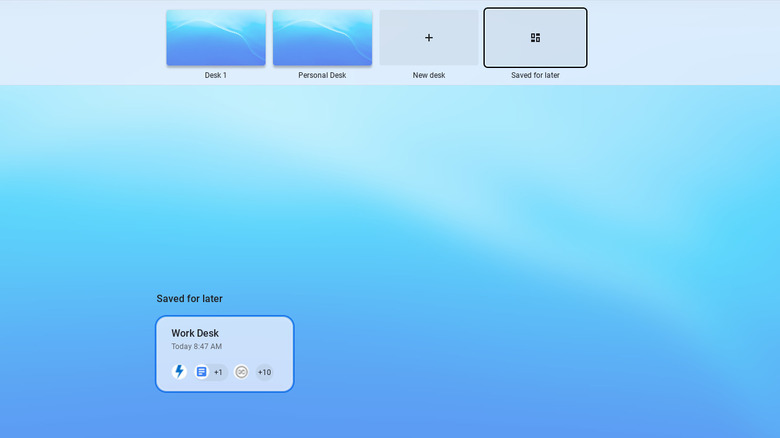Click the Saved for later section heading
Screen dimensions: 780x438
(190, 299)
